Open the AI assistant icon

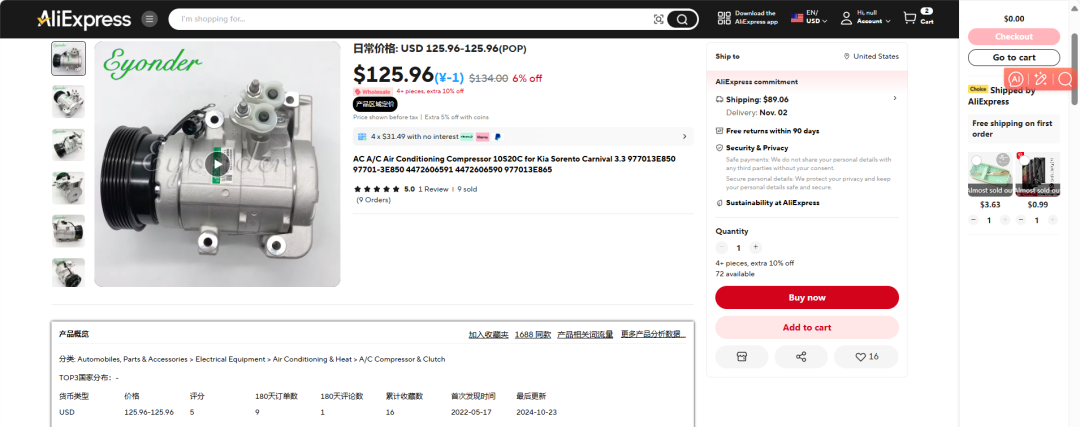1016,79
